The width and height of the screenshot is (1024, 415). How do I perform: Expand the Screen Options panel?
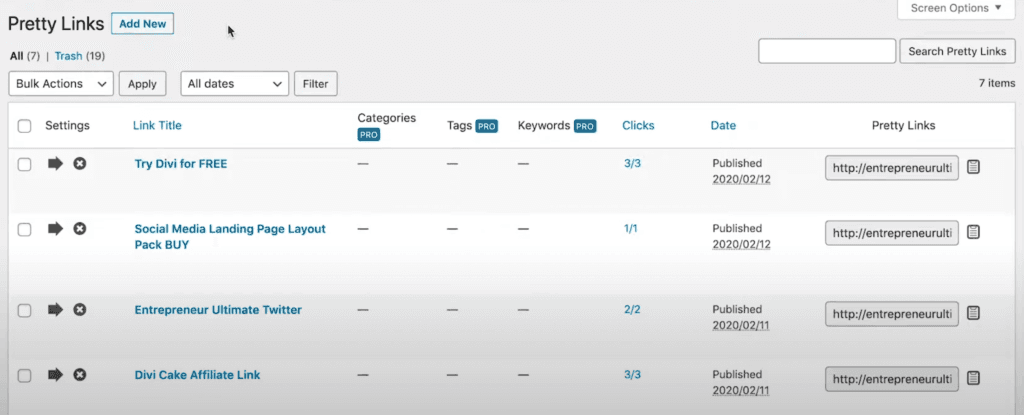[x=956, y=8]
